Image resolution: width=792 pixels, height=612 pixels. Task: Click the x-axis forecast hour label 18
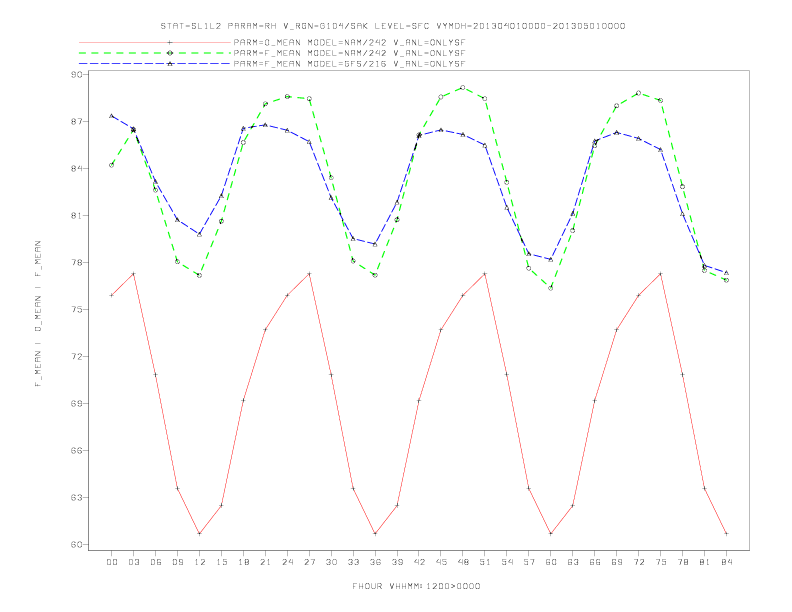pyautogui.click(x=243, y=562)
